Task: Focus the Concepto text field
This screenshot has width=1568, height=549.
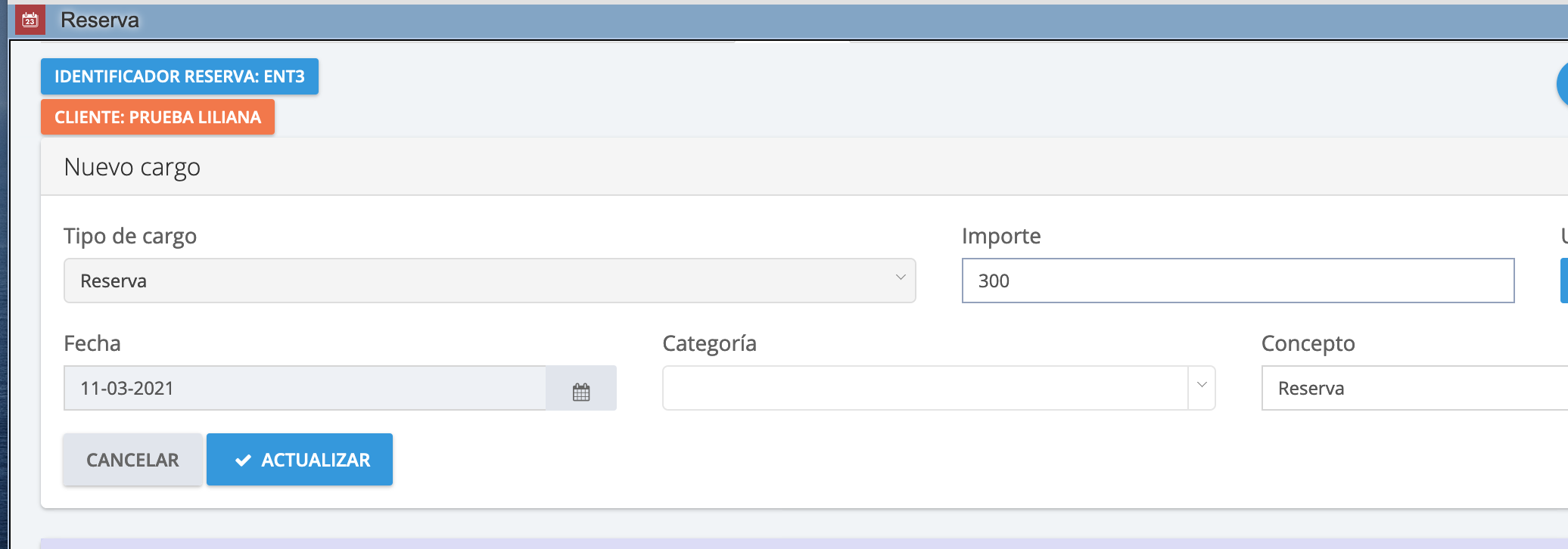Action: click(1414, 388)
